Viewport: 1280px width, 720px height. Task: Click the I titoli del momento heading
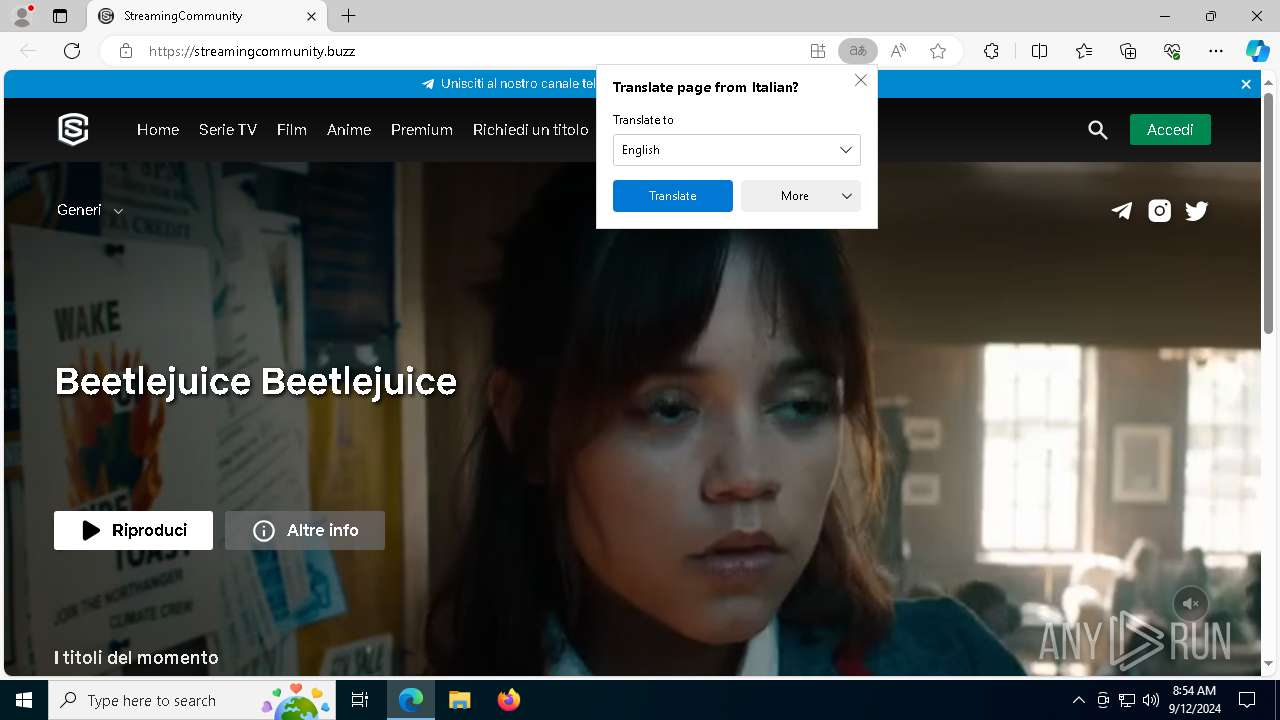136,658
